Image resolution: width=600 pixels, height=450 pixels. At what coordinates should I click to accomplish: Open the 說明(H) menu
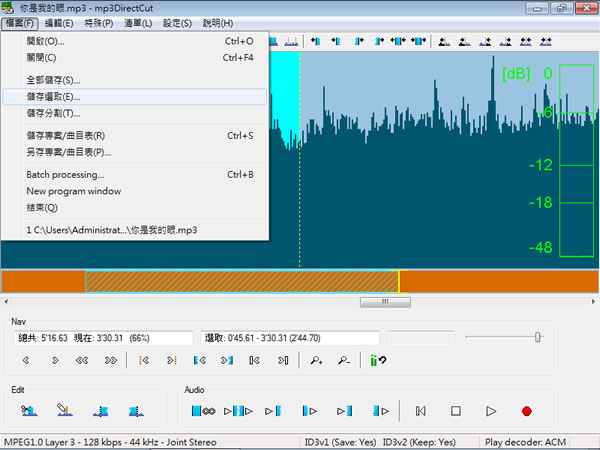(218, 23)
